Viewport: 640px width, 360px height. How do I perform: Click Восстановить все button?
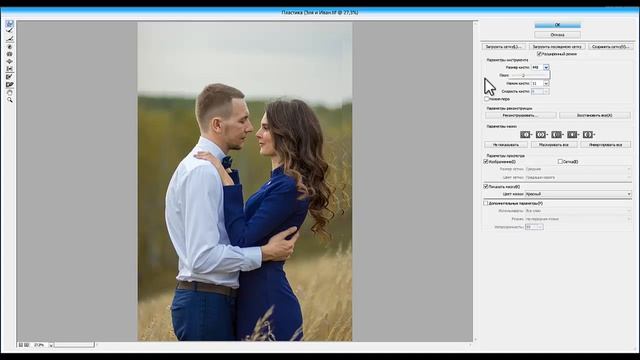pyautogui.click(x=595, y=116)
